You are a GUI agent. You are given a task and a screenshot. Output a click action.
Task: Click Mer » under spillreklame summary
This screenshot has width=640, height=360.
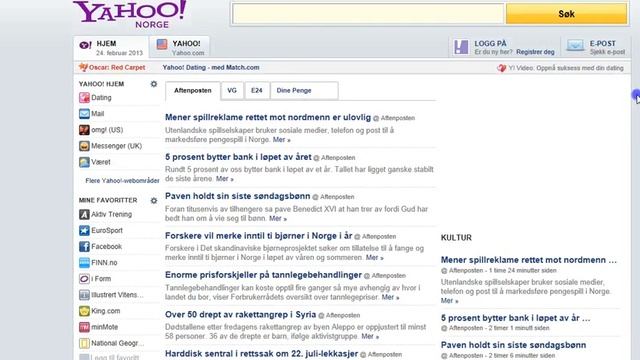tap(282, 140)
